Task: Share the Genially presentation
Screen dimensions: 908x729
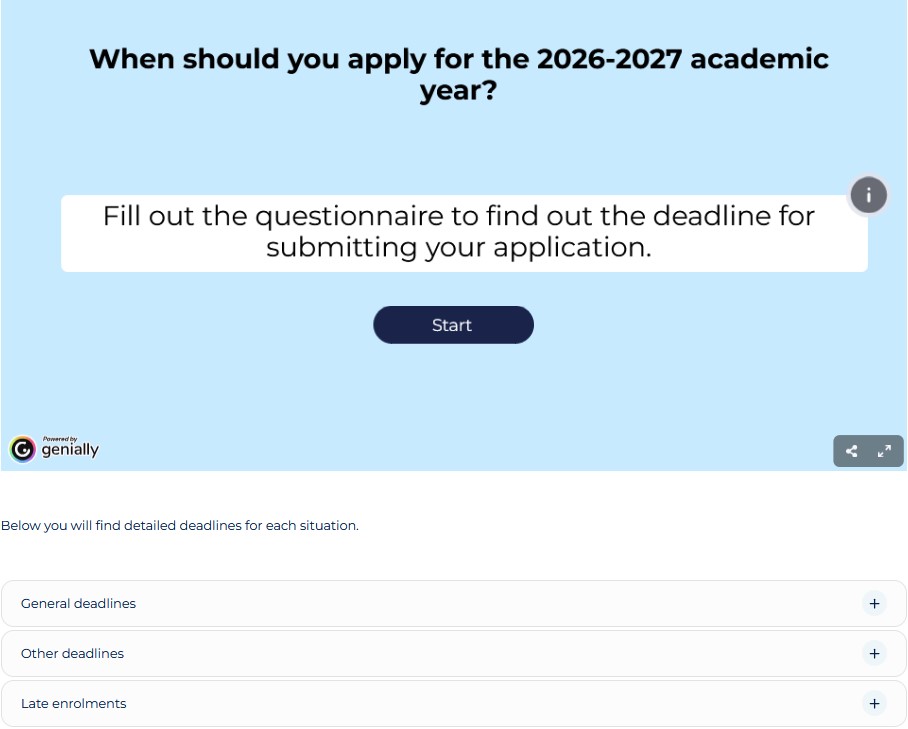Action: click(851, 451)
